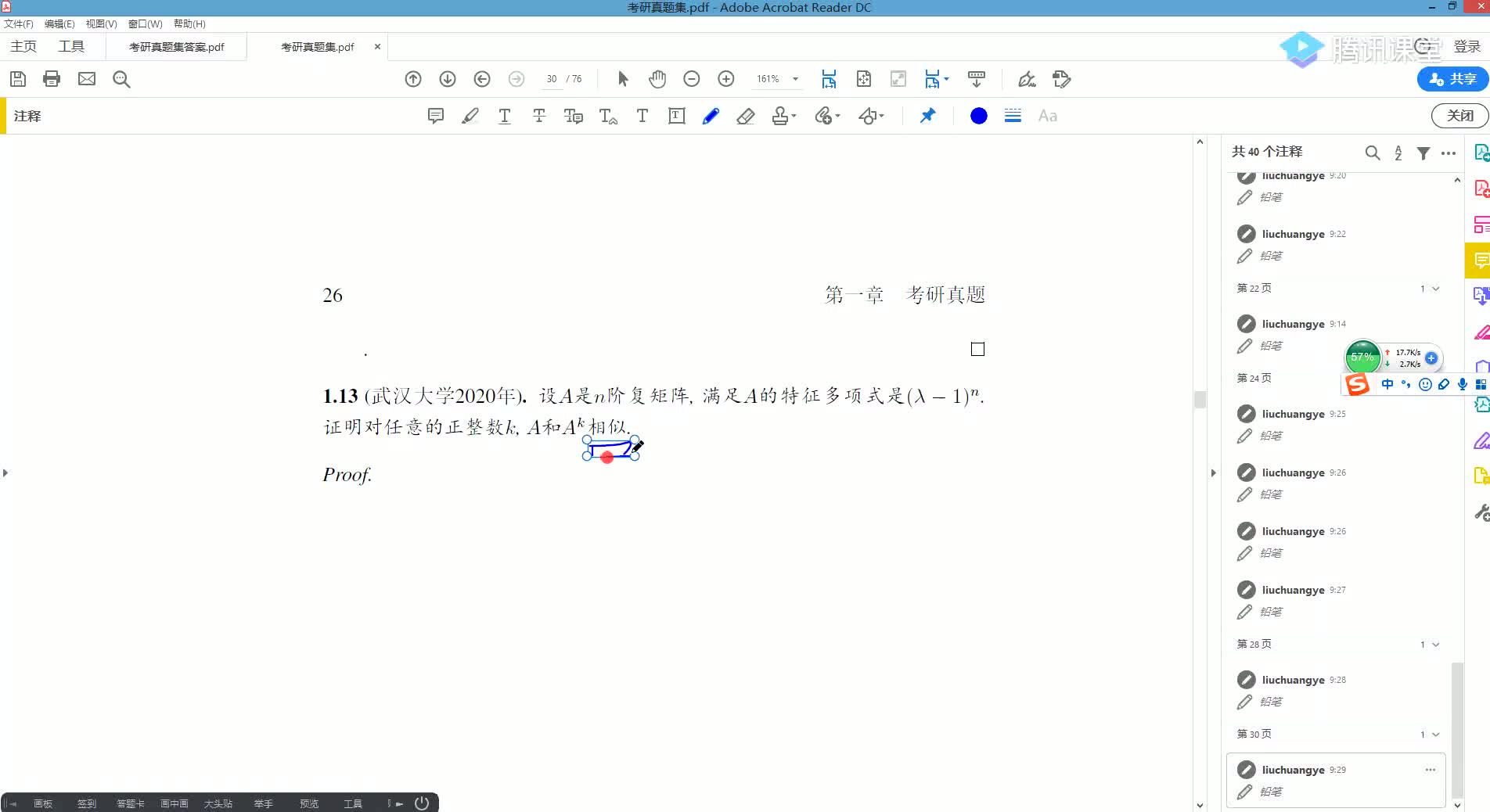Toggle the Keep tool selected pin

pyautogui.click(x=927, y=116)
